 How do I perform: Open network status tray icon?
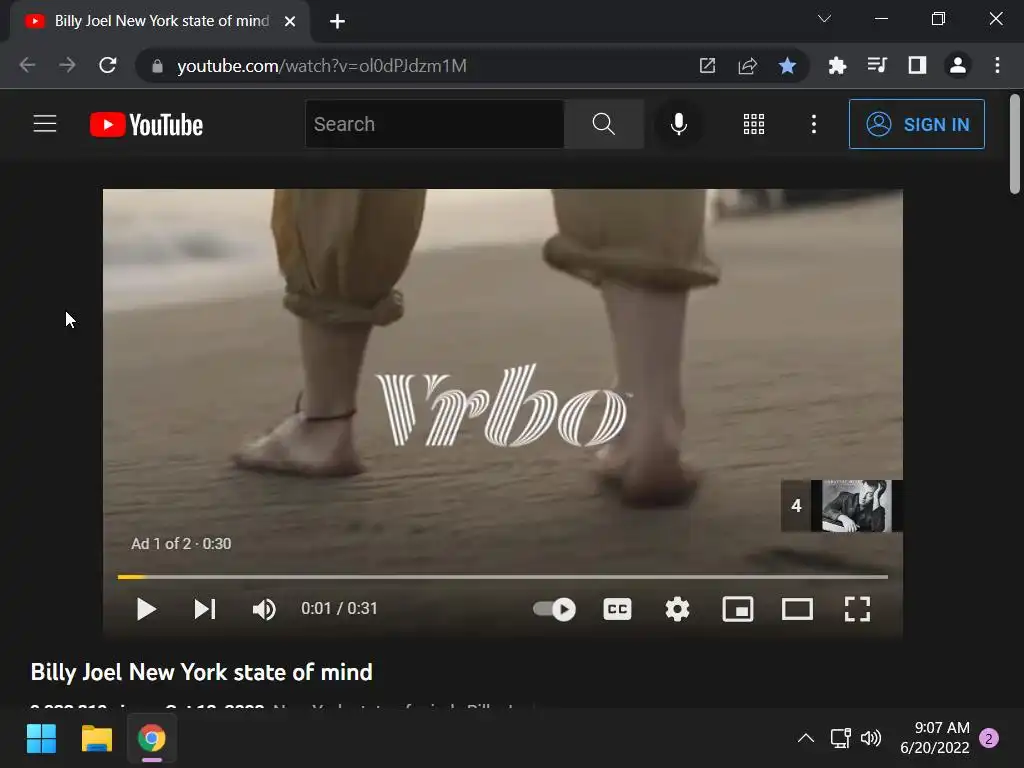[840, 738]
